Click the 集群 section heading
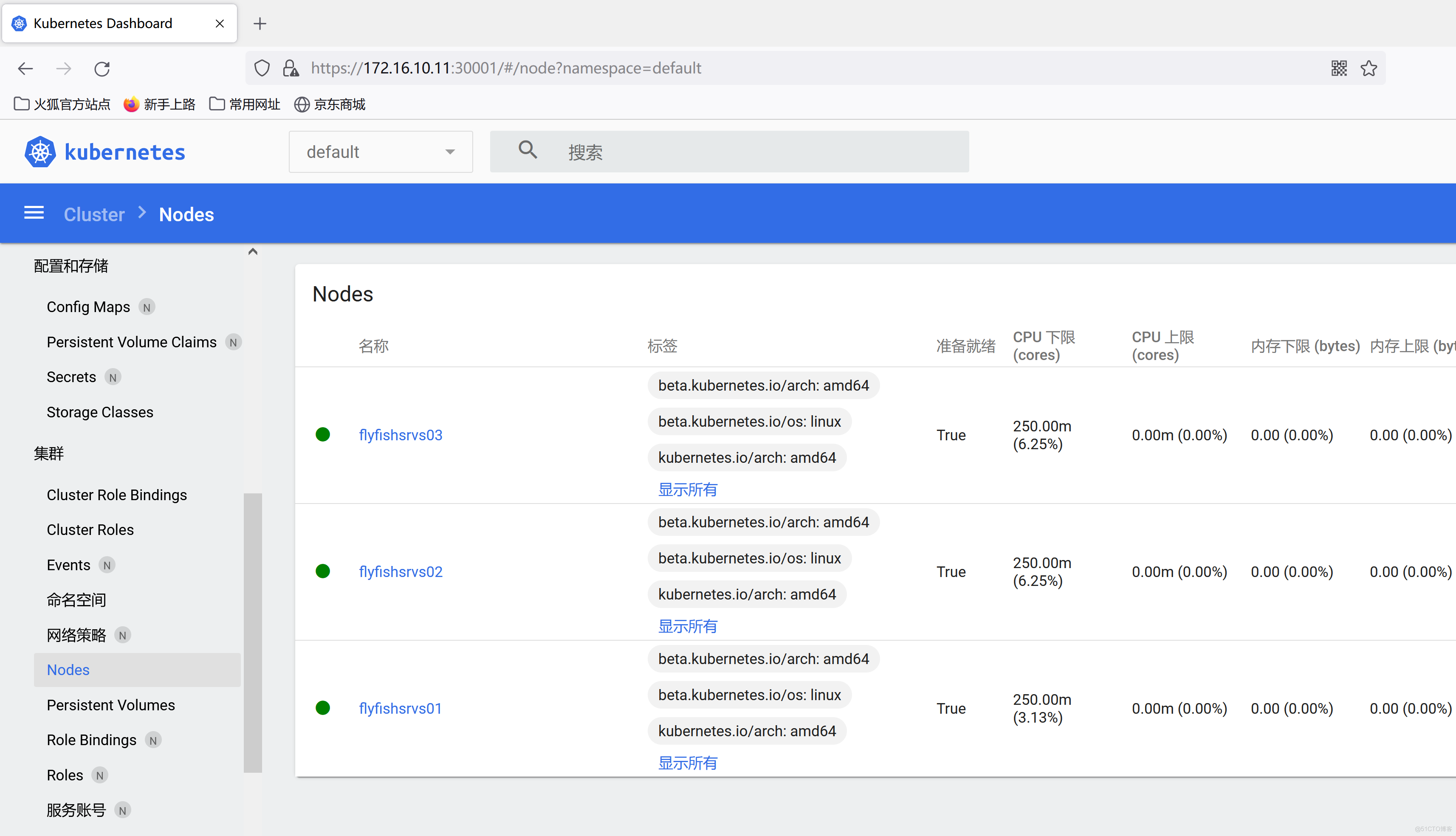 [x=48, y=453]
